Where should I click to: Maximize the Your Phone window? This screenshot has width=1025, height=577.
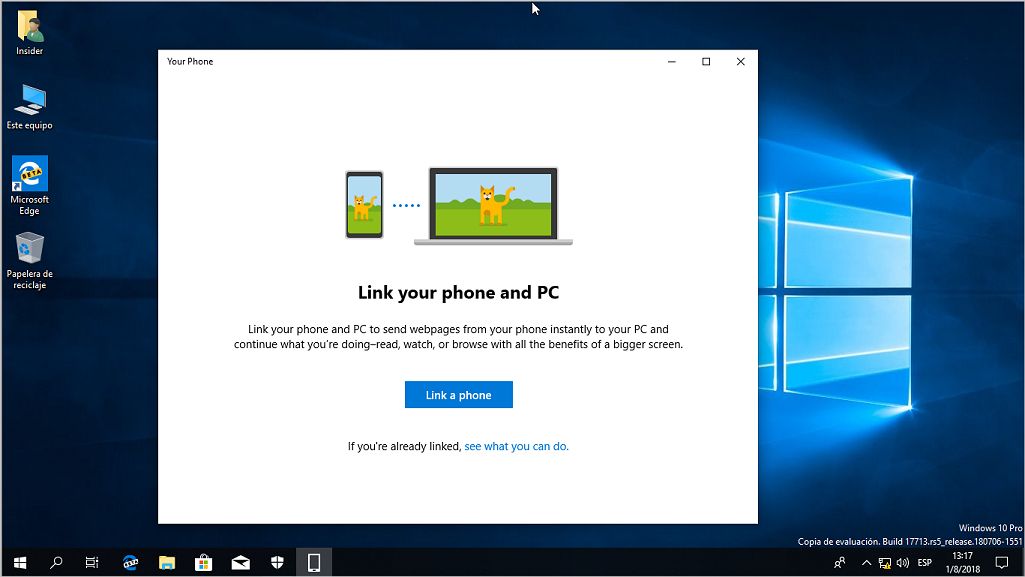coord(706,61)
